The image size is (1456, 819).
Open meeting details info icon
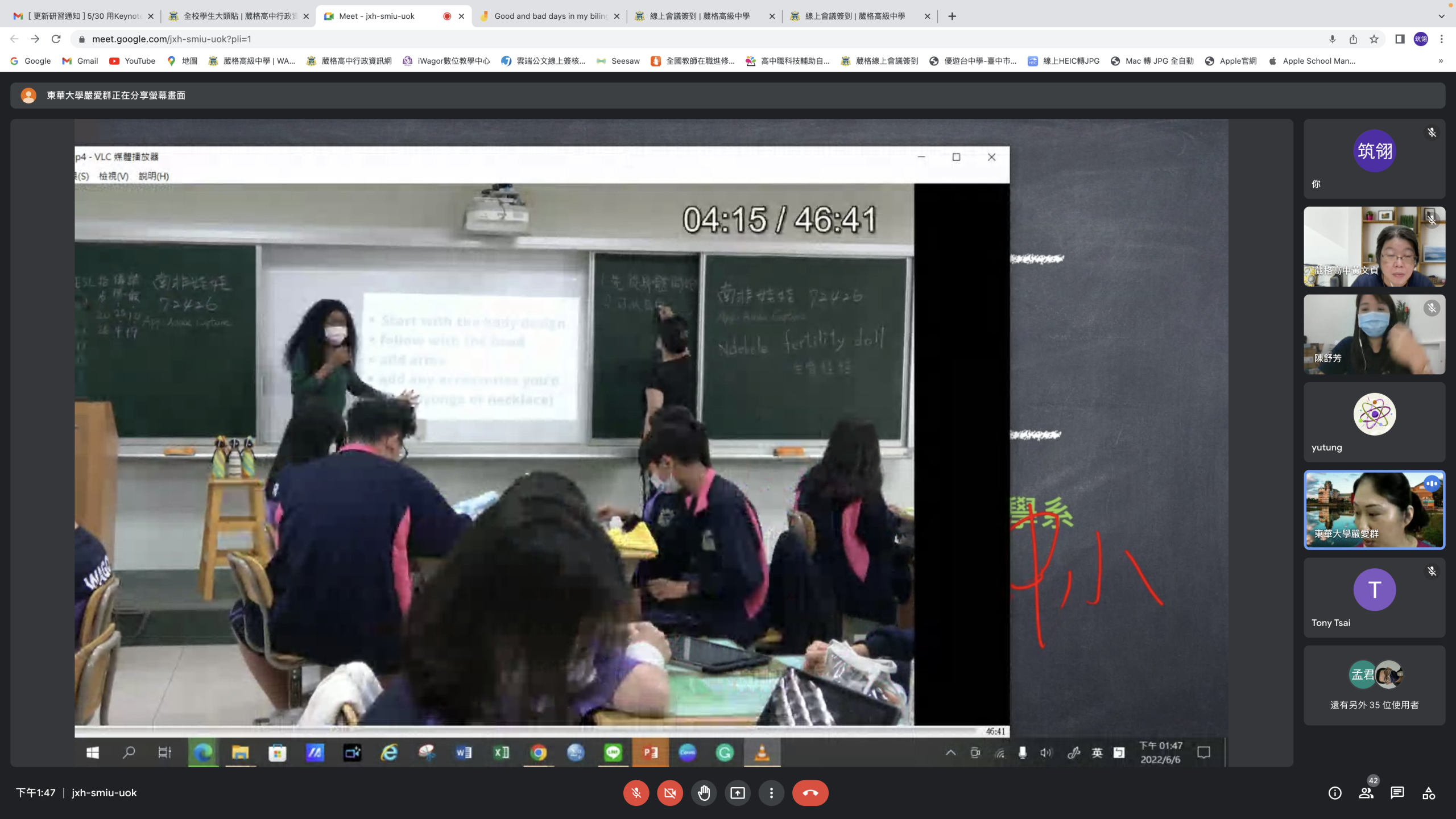pos(1334,793)
